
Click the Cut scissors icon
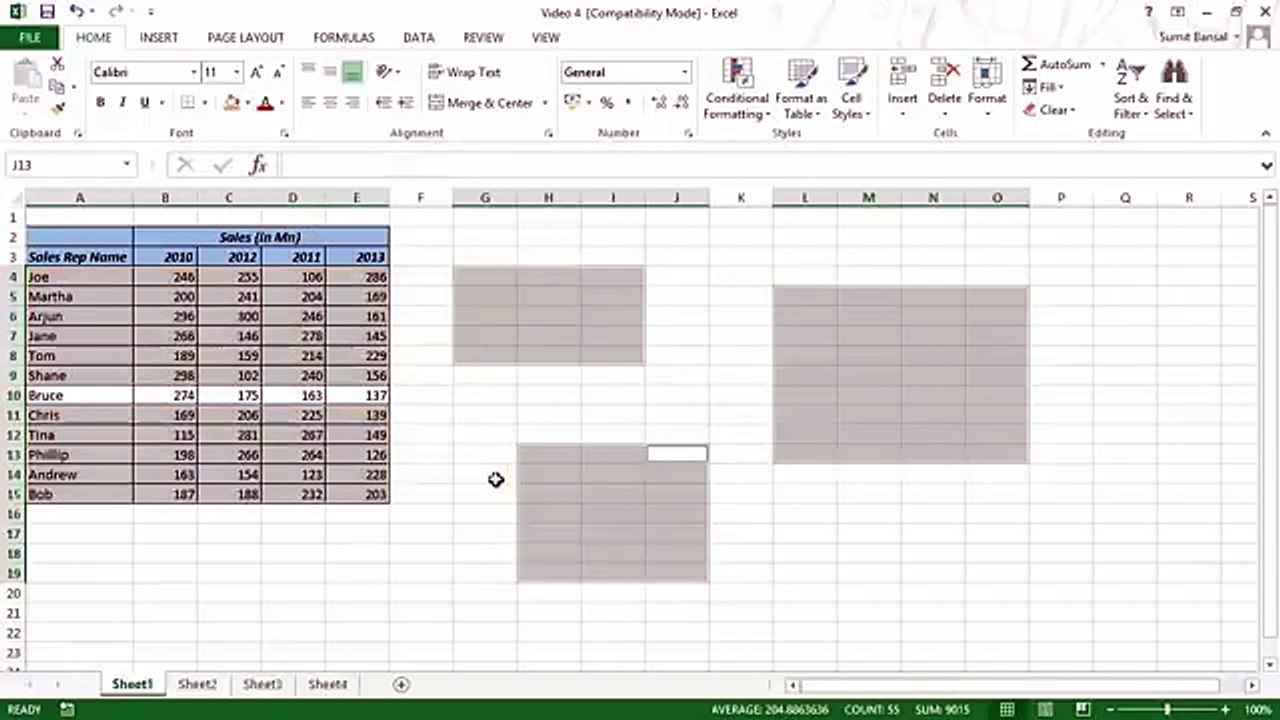click(x=58, y=64)
